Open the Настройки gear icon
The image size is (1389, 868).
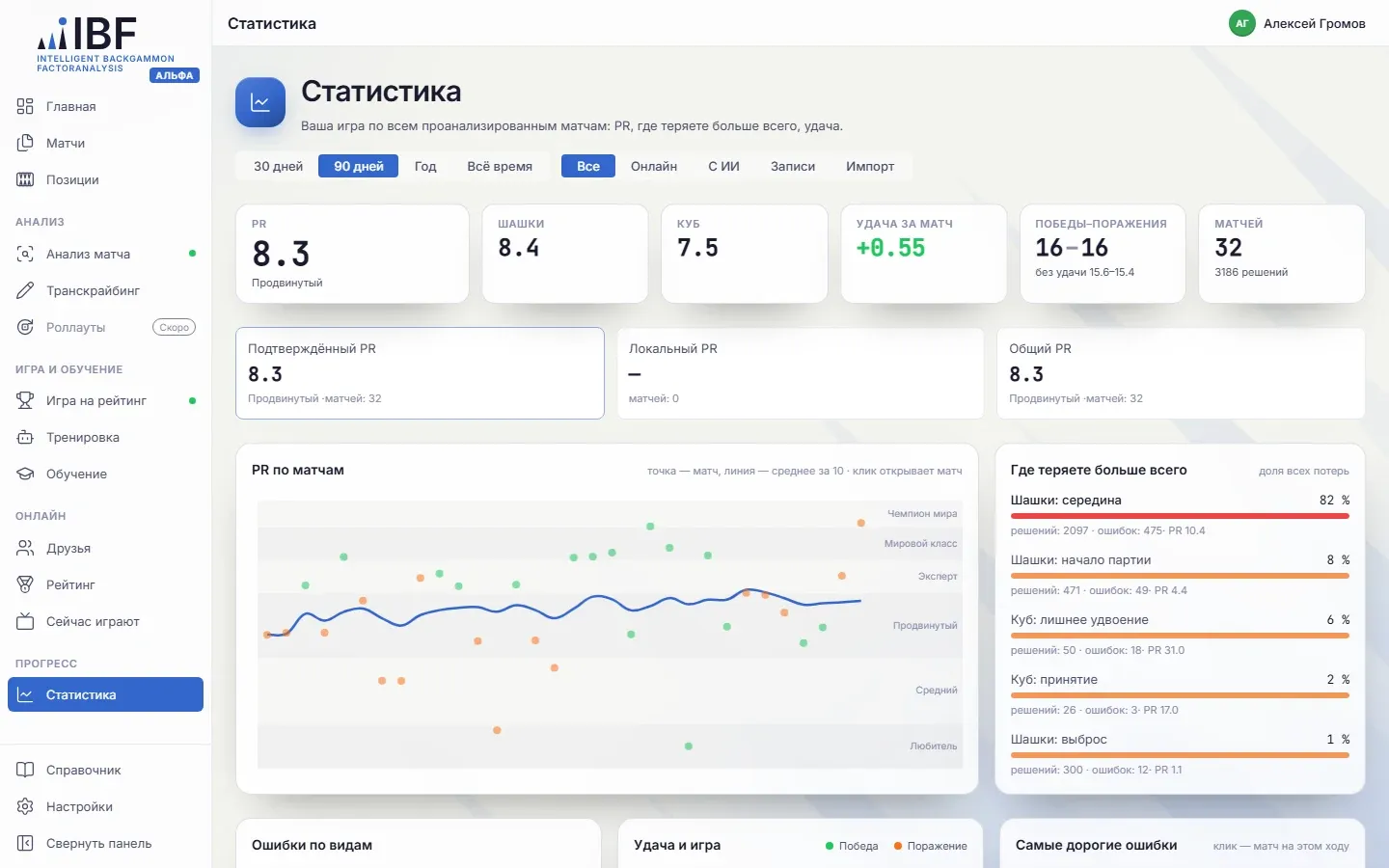click(25, 806)
